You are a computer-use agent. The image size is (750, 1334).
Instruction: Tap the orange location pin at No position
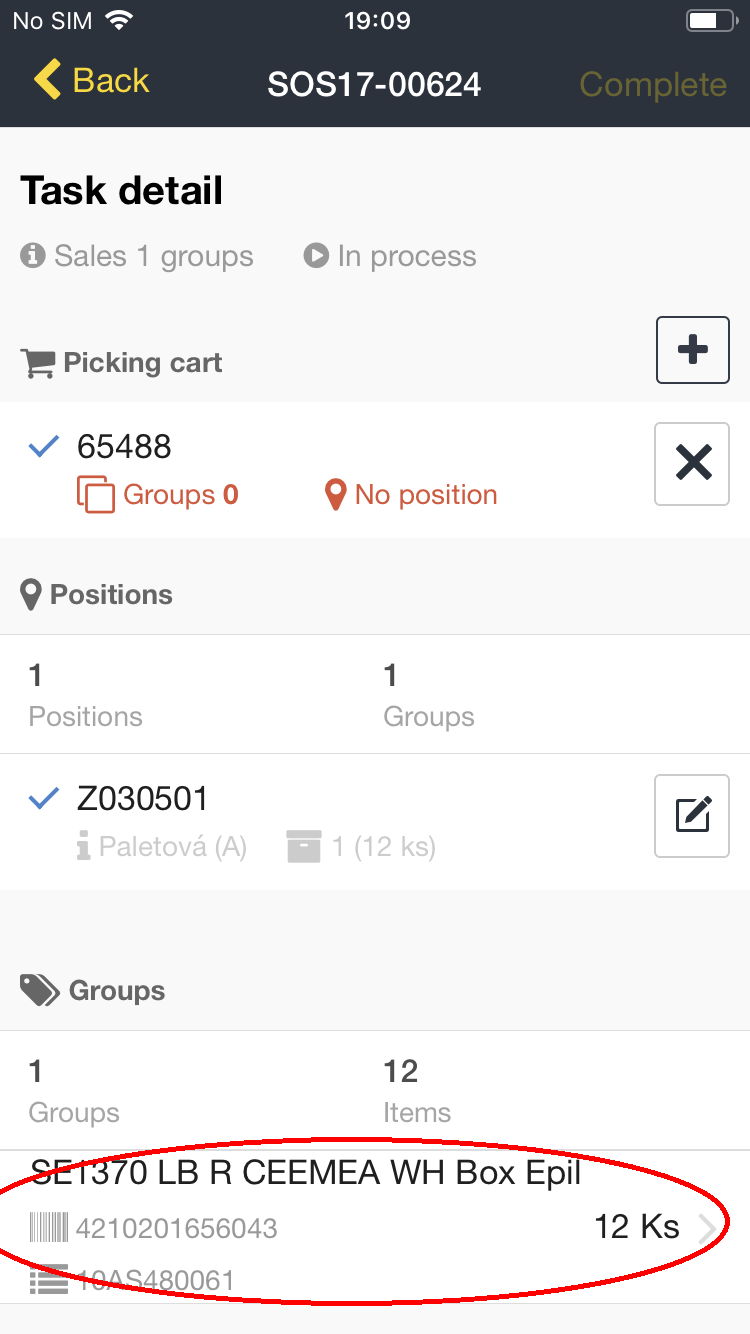[x=336, y=495]
